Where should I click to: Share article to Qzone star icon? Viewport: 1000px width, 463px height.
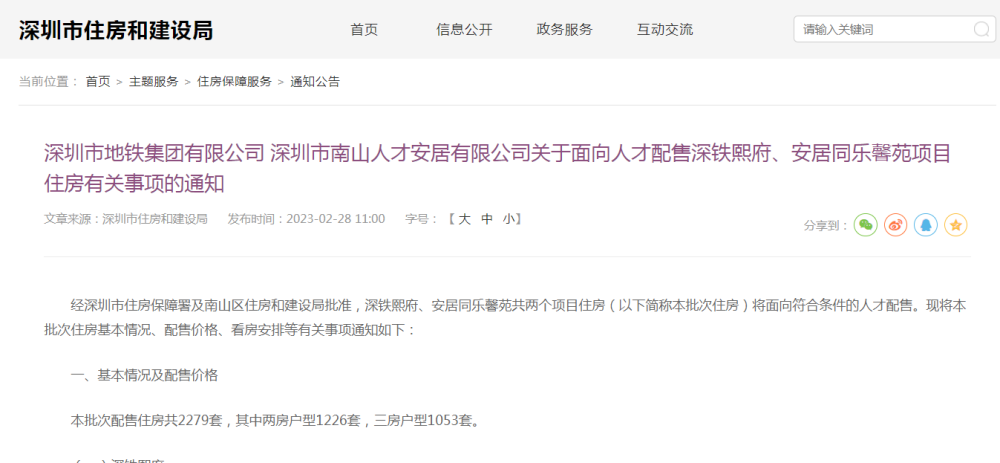(x=955, y=224)
